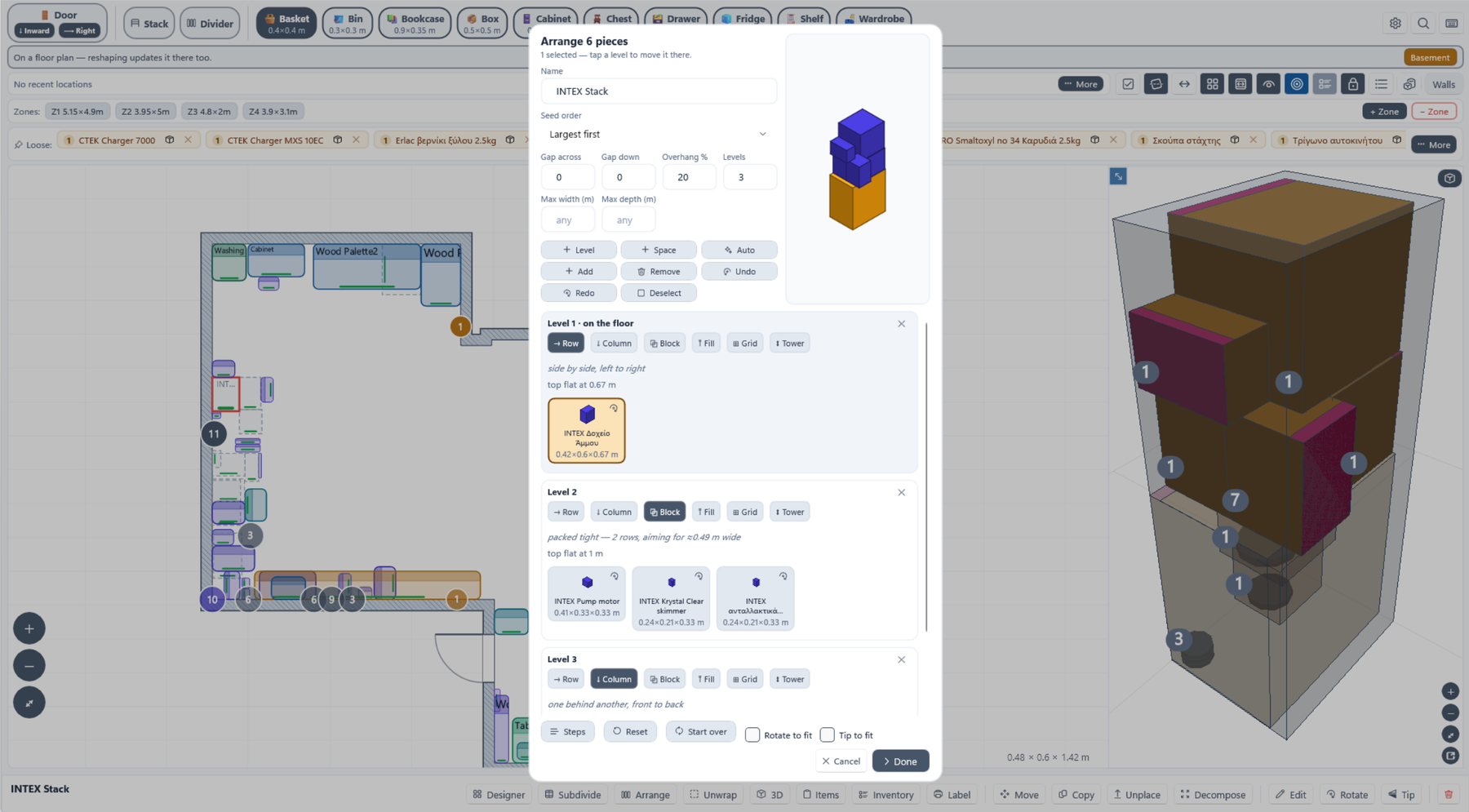This screenshot has height=812, width=1469.
Task: Click Cancel in the Arrange dialog
Action: pyautogui.click(x=841, y=761)
